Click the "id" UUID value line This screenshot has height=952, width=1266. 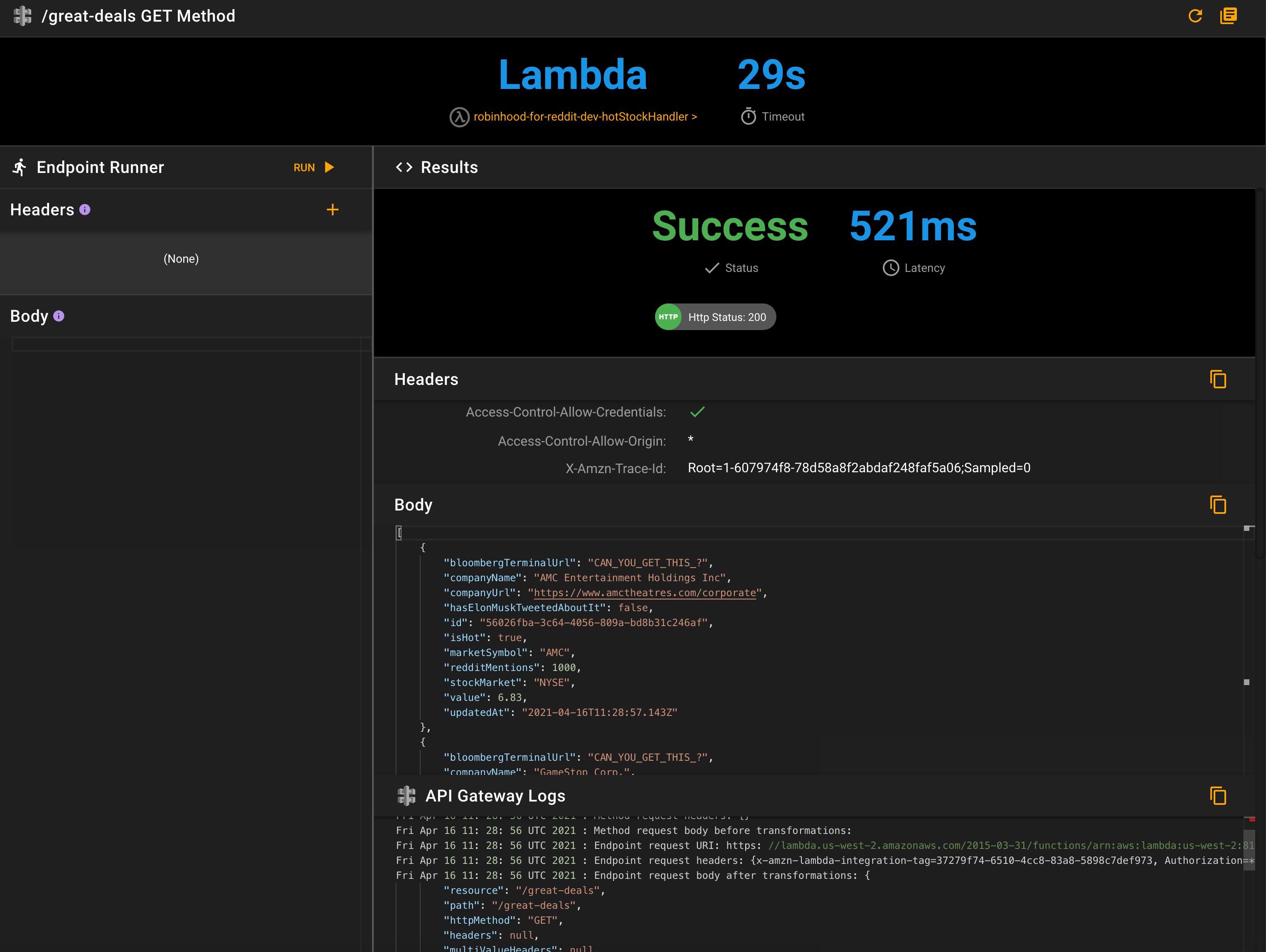pyautogui.click(x=579, y=622)
